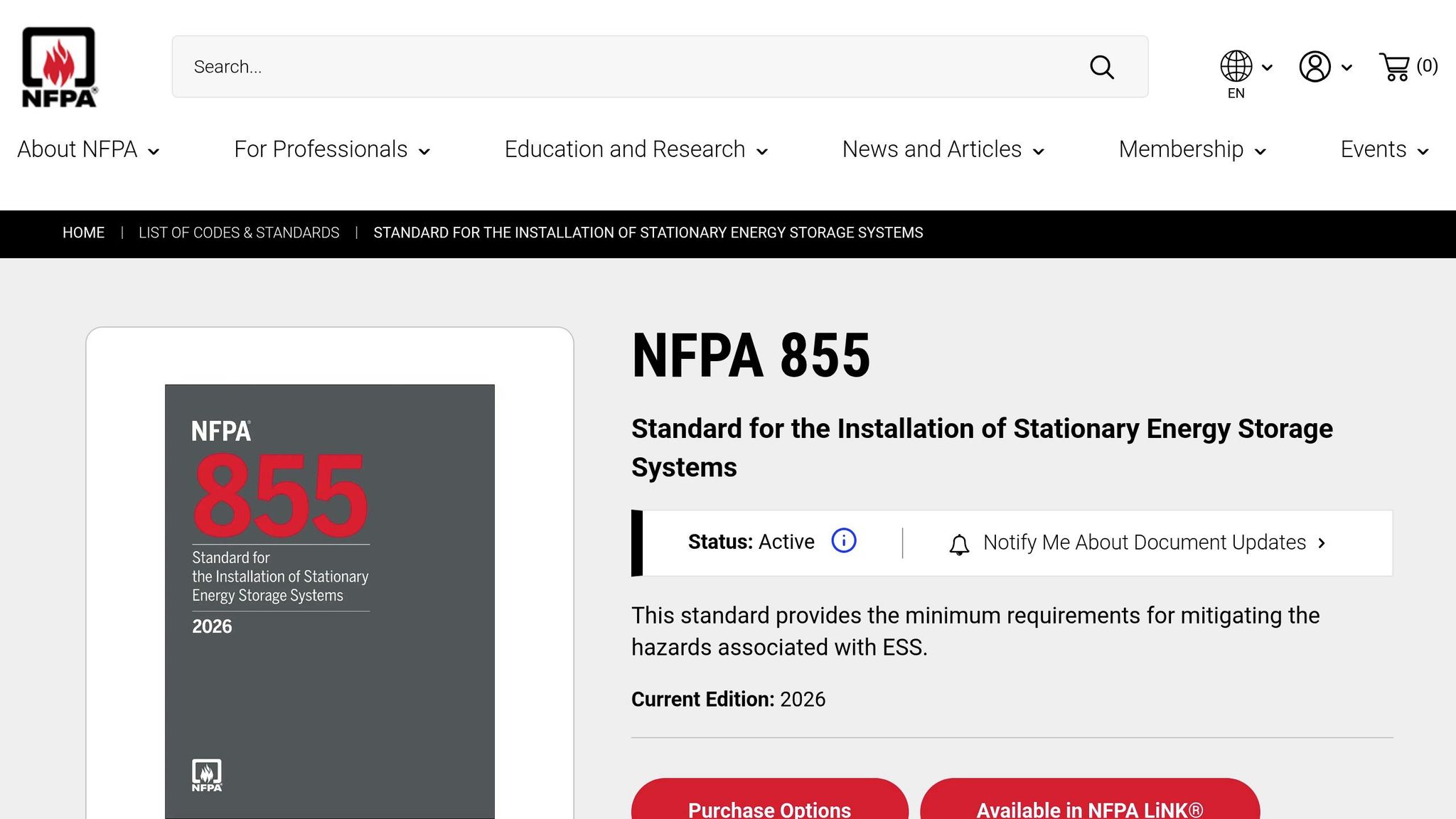Click the Purchase Options button
The image size is (1456, 819).
coord(770,799)
